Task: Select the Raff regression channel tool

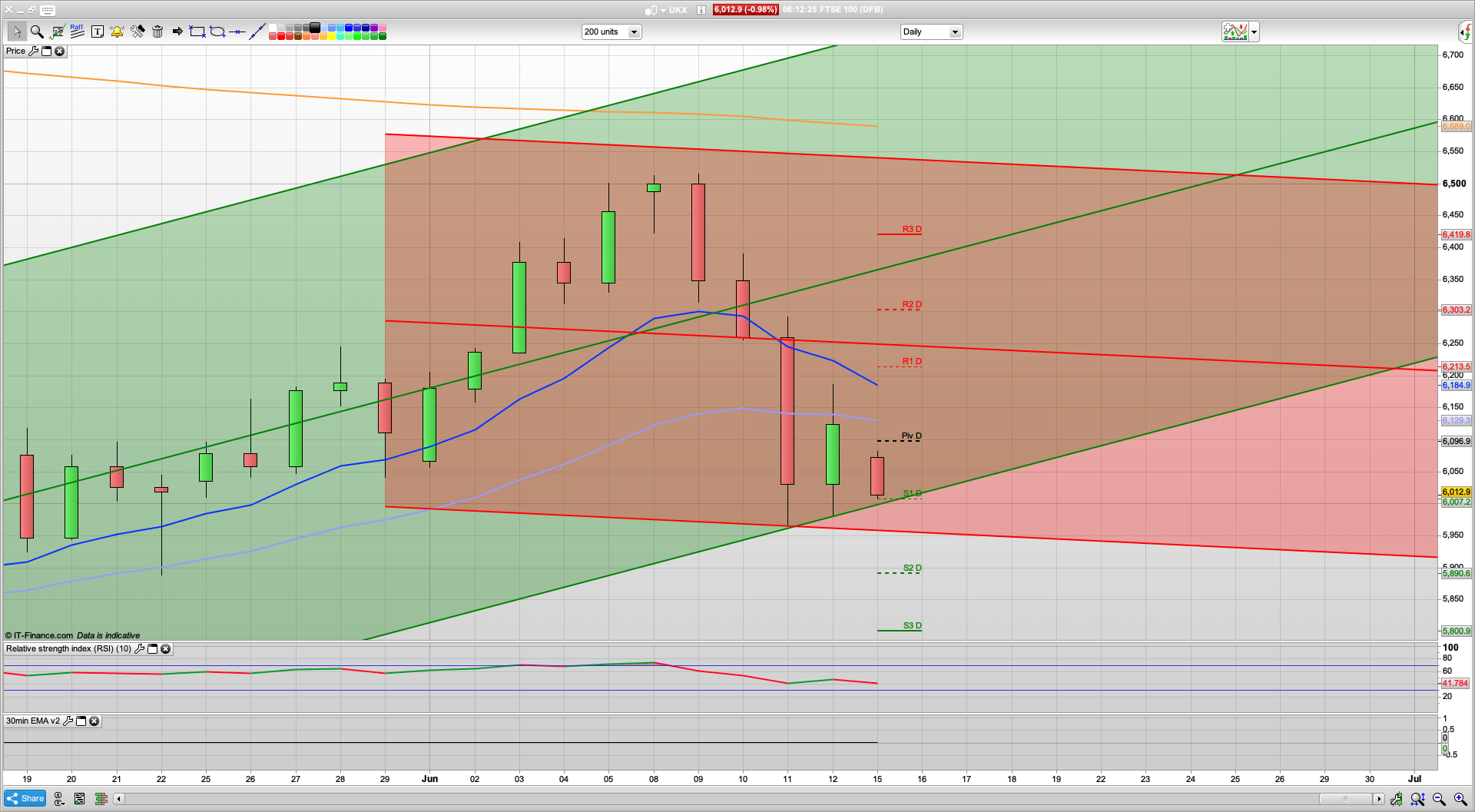Action: (77, 31)
